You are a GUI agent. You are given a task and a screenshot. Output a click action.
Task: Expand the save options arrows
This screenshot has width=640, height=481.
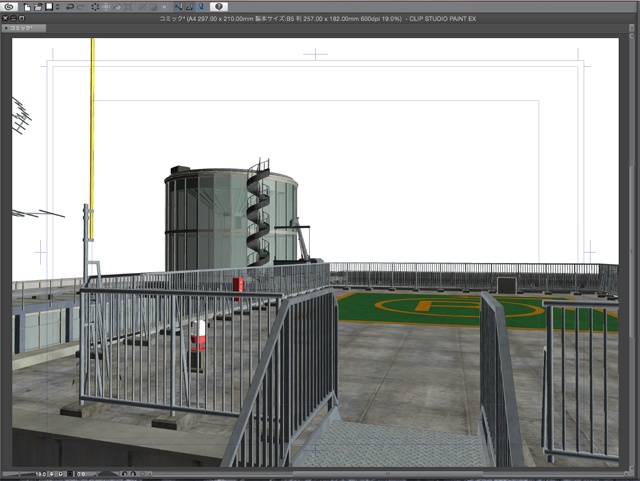click(58, 7)
